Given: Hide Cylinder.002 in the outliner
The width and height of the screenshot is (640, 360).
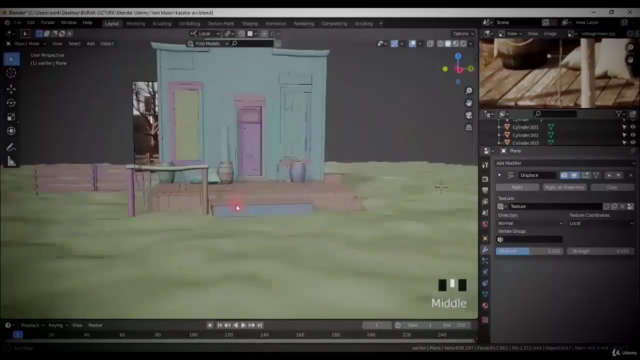Looking at the screenshot, I should 633,135.
